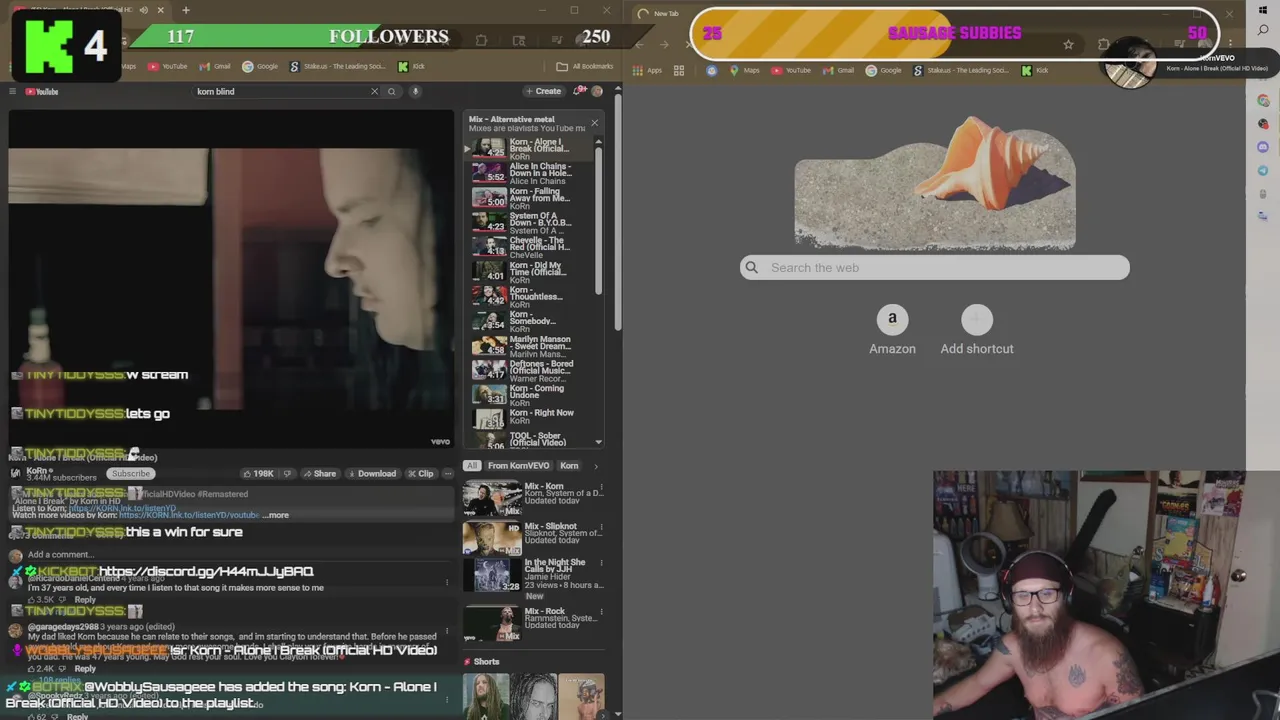Mute the Korn YouTube browser tab

[x=144, y=10]
